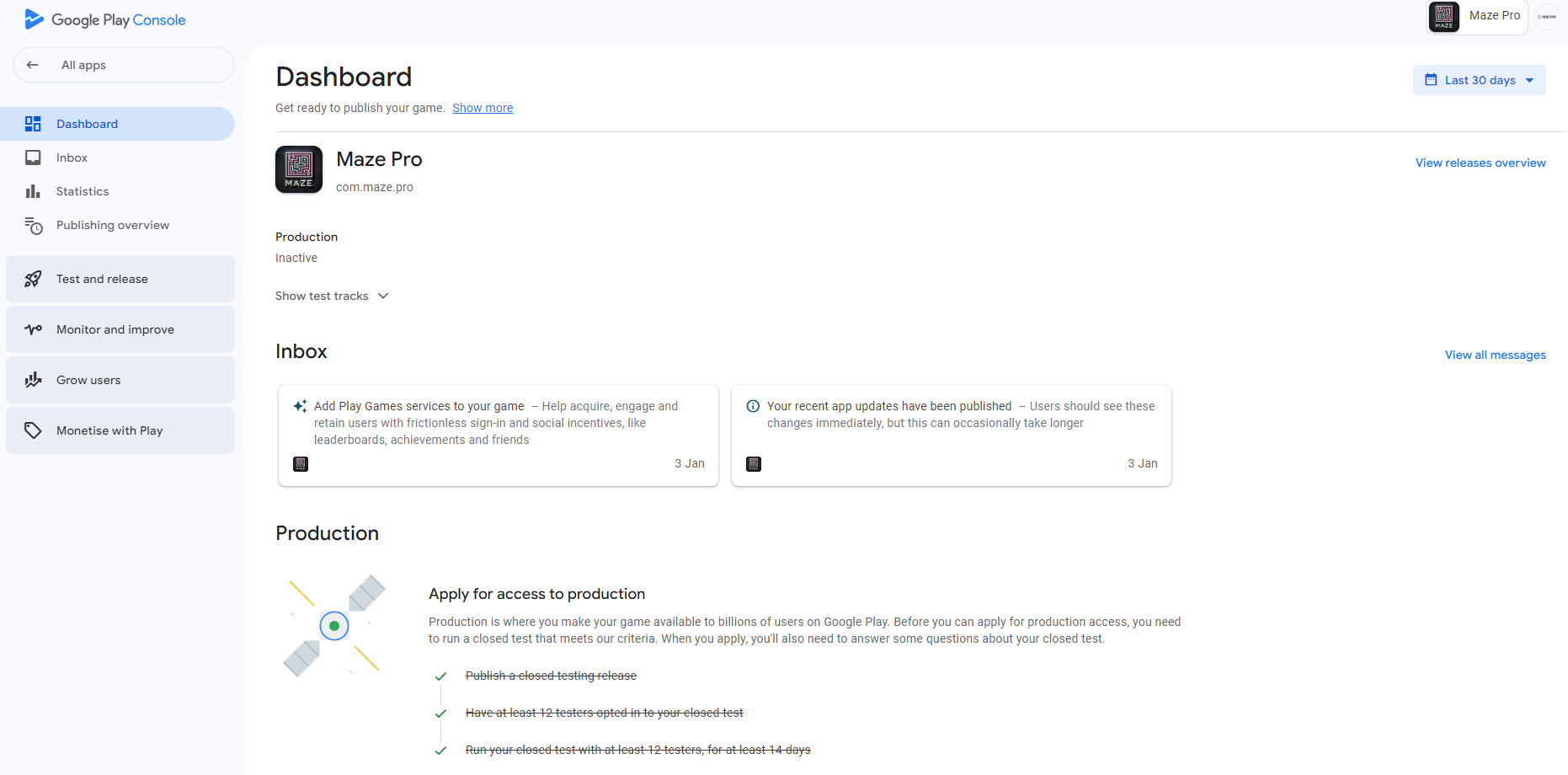Click the checkmark beside Have at least 12 testers
This screenshot has height=775, width=1568.
pyautogui.click(x=440, y=714)
